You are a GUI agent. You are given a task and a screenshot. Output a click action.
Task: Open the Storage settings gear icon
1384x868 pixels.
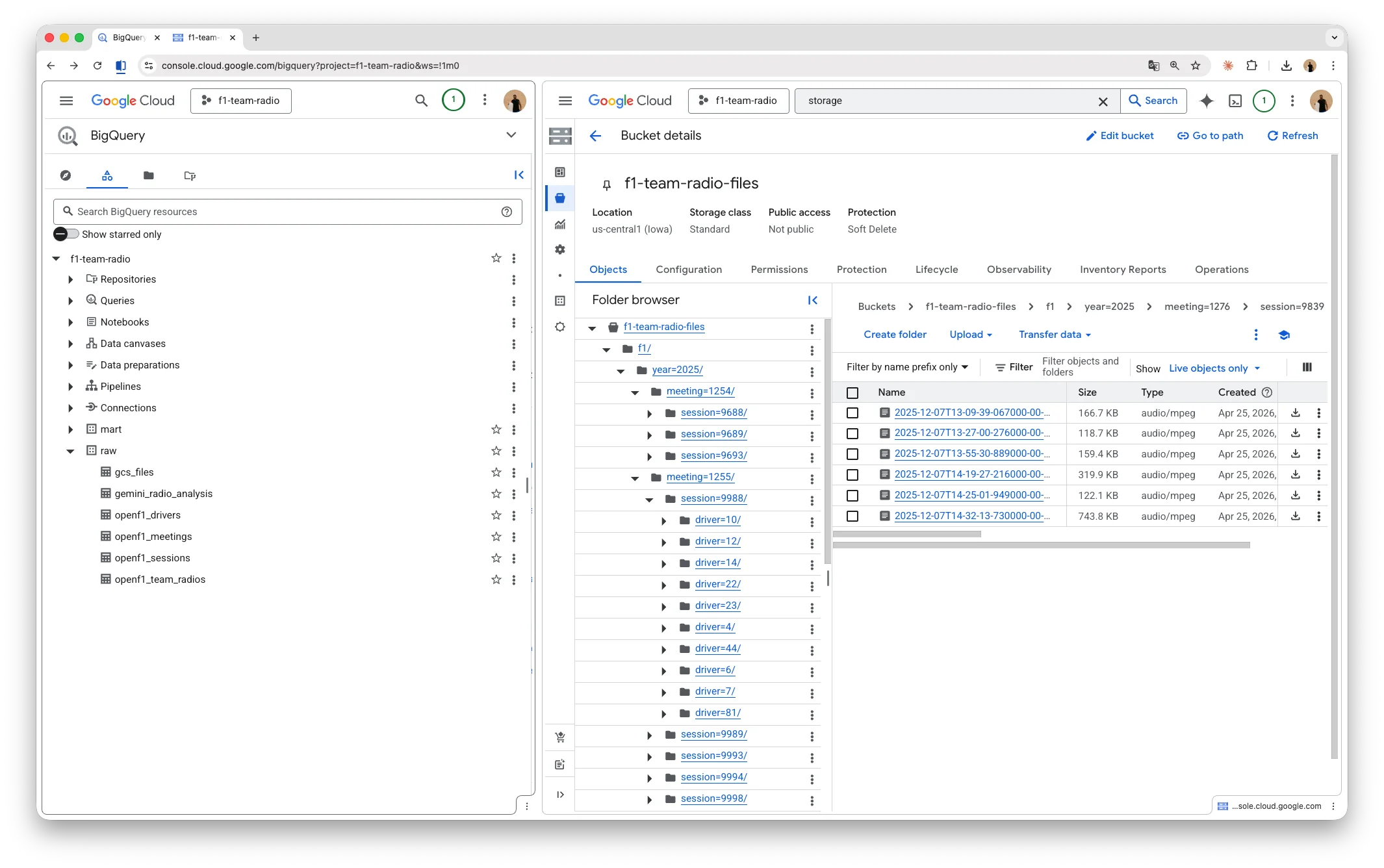[x=559, y=249]
